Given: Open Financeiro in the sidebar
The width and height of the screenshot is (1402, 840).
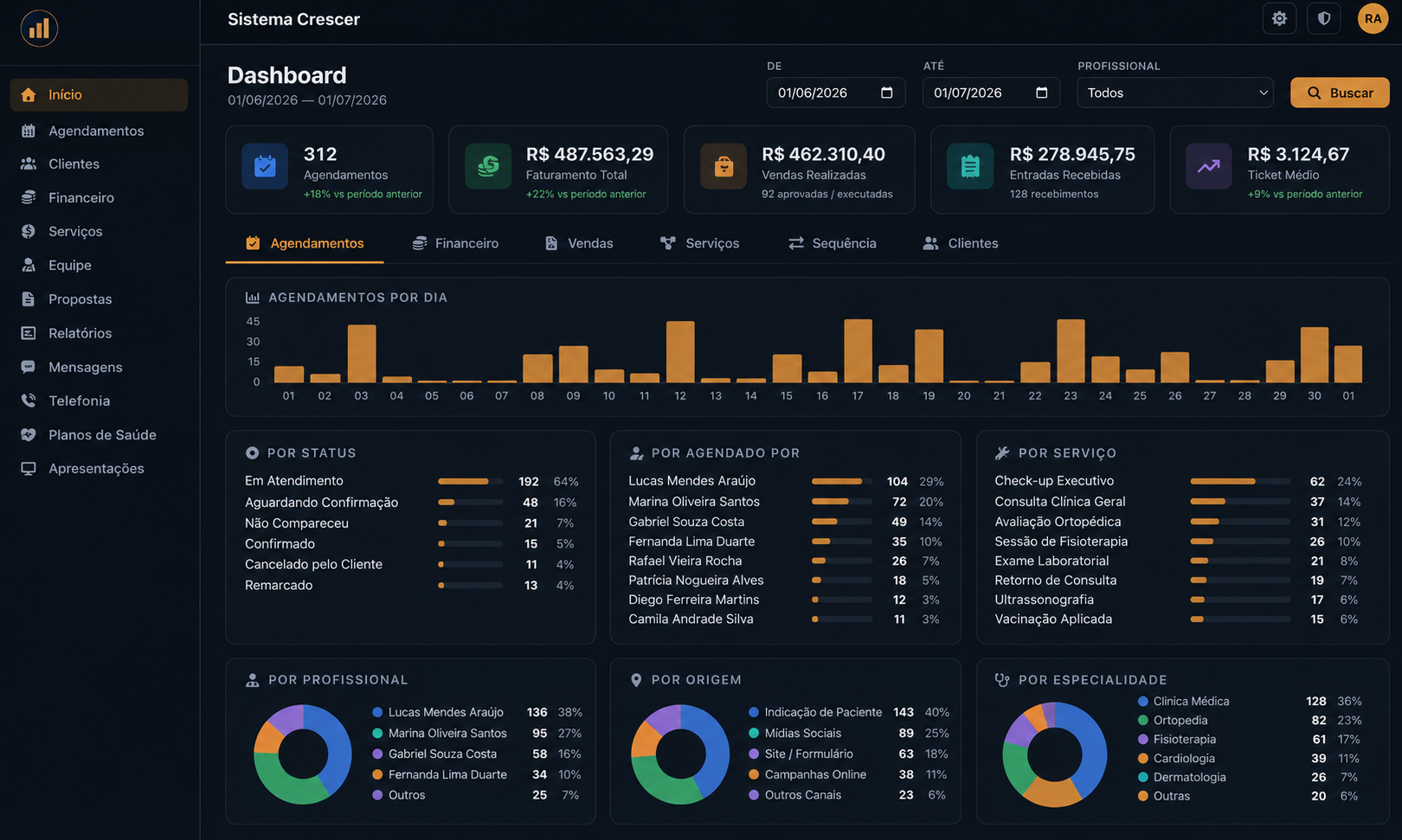Looking at the screenshot, I should coord(99,197).
